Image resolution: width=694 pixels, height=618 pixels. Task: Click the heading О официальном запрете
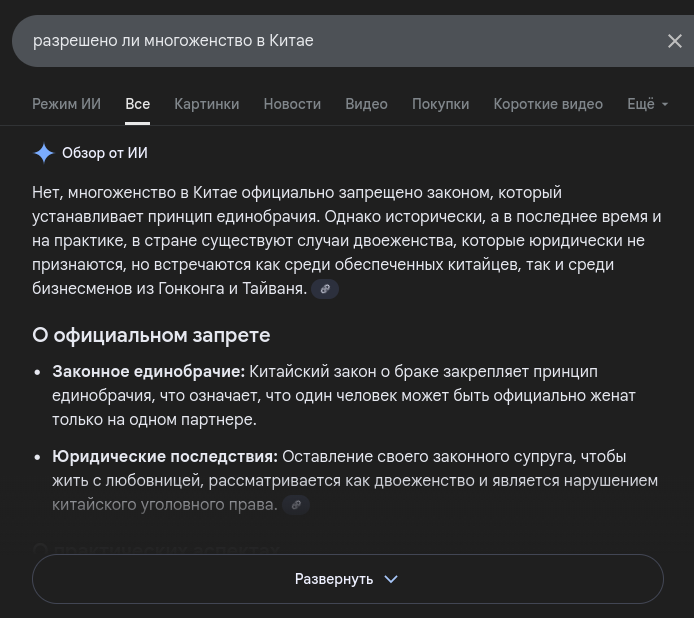[x=151, y=335]
